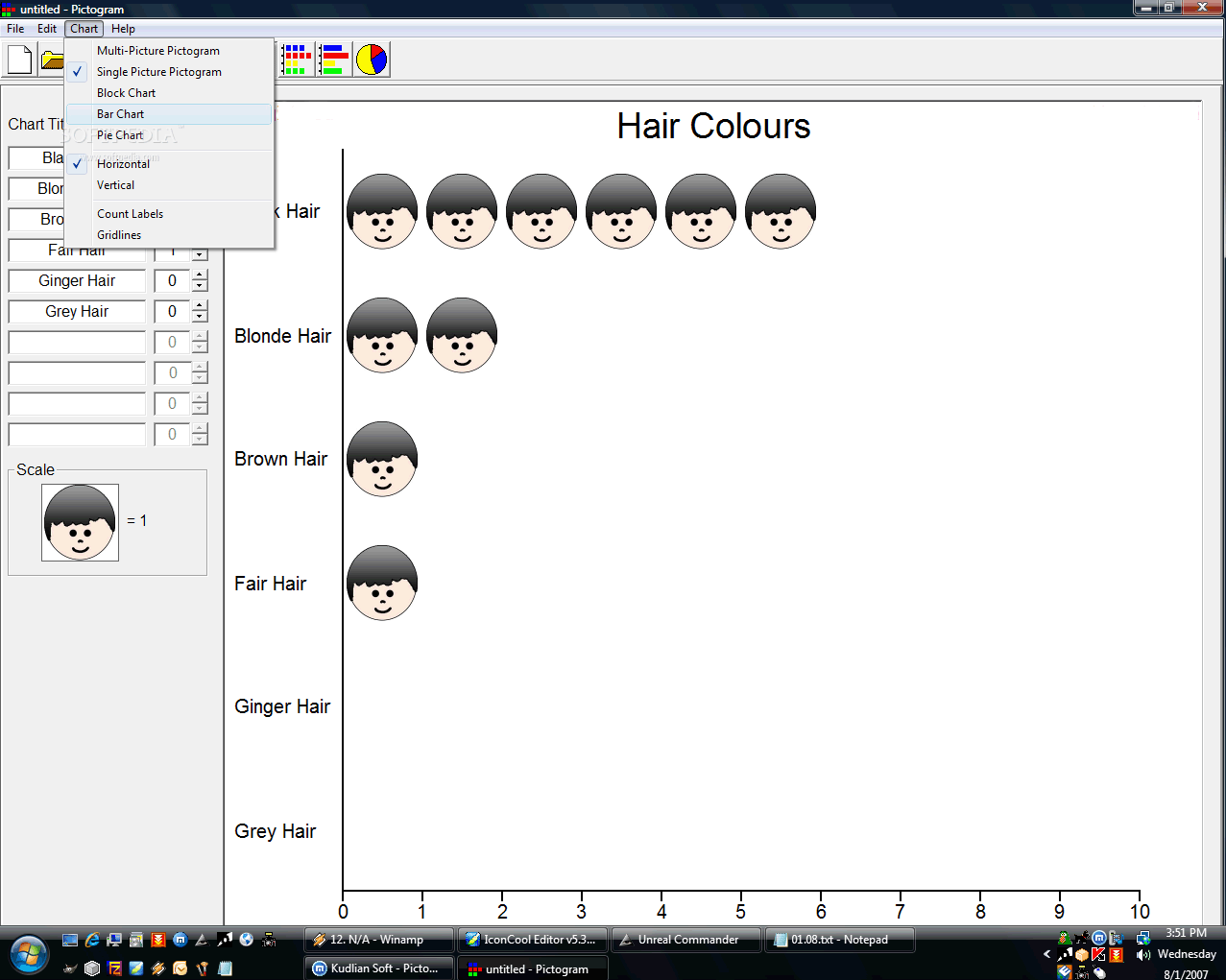Toggle Count Labels in the Chart menu
The width and height of the screenshot is (1226, 980).
pos(169,214)
